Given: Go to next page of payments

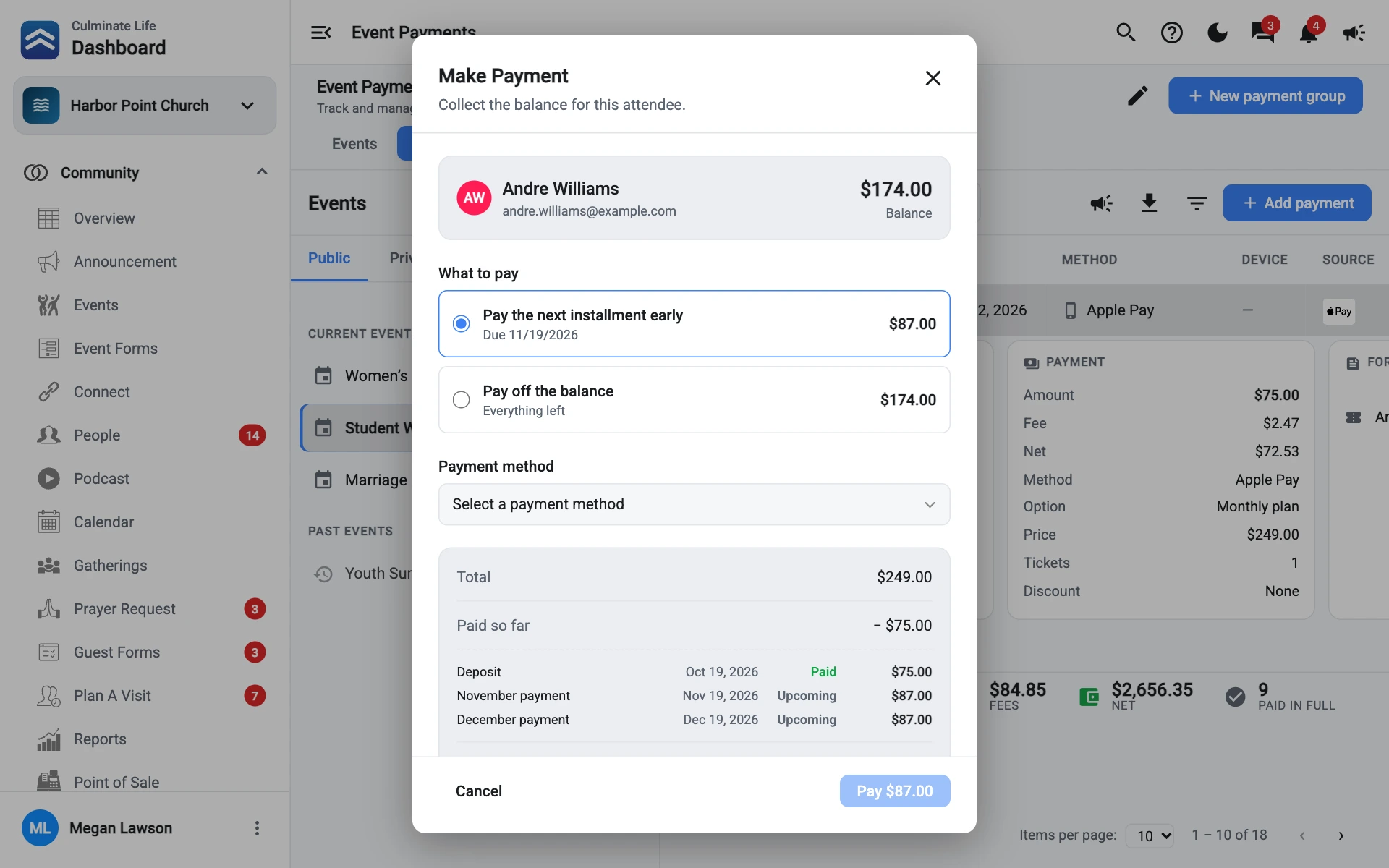Looking at the screenshot, I should click(x=1341, y=835).
